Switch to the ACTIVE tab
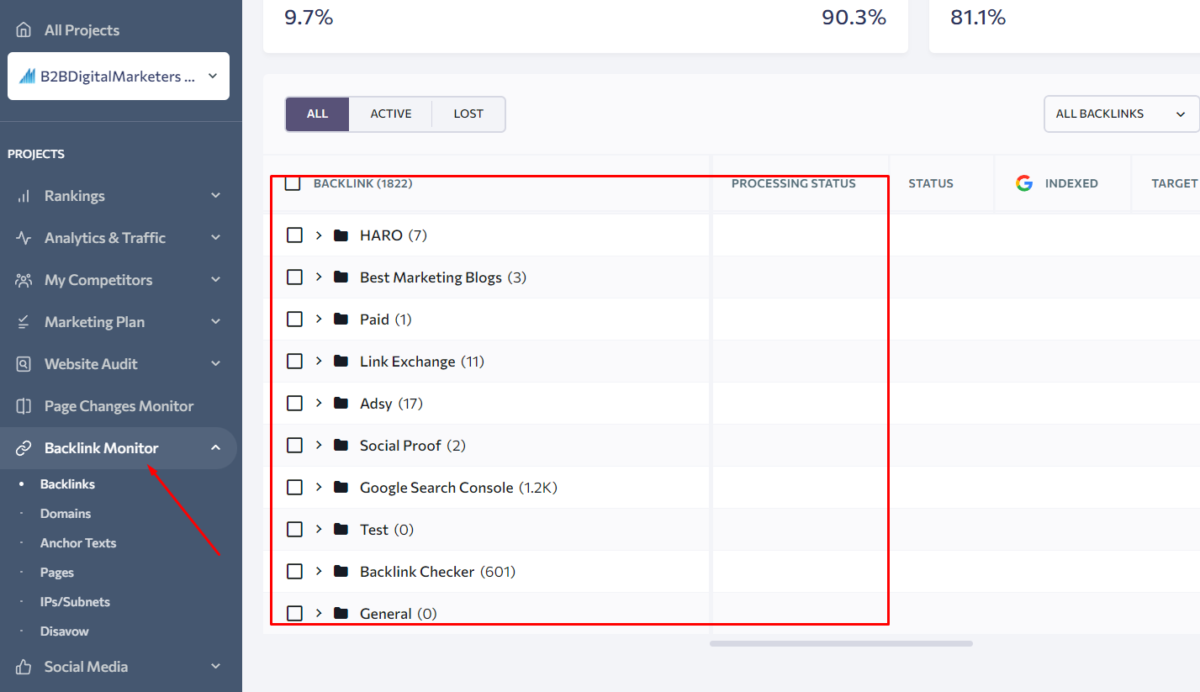Screen dimensions: 1200x692 tap(391, 113)
